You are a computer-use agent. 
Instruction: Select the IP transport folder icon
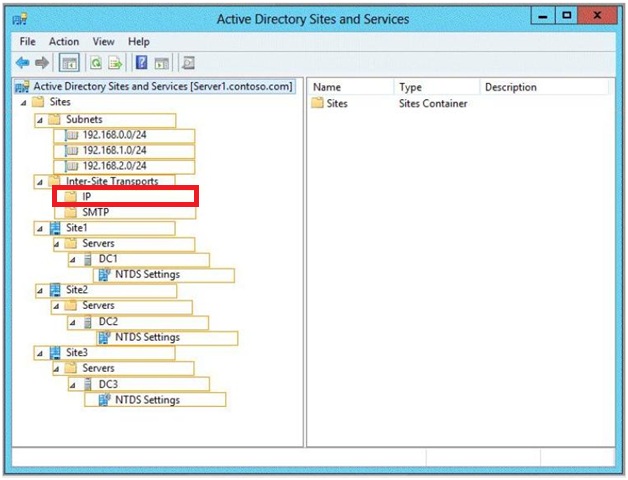click(x=70, y=196)
